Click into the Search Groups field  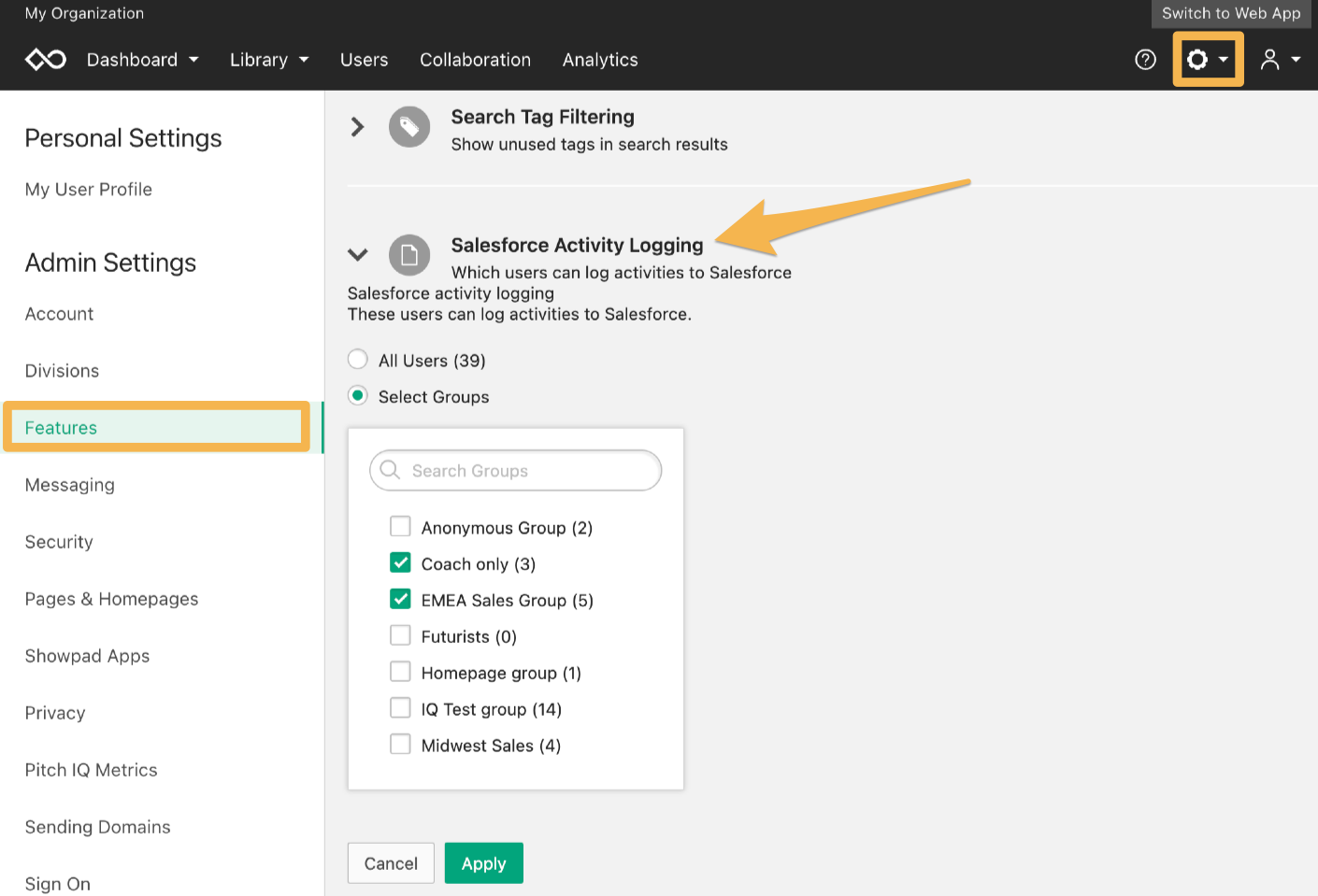(516, 470)
